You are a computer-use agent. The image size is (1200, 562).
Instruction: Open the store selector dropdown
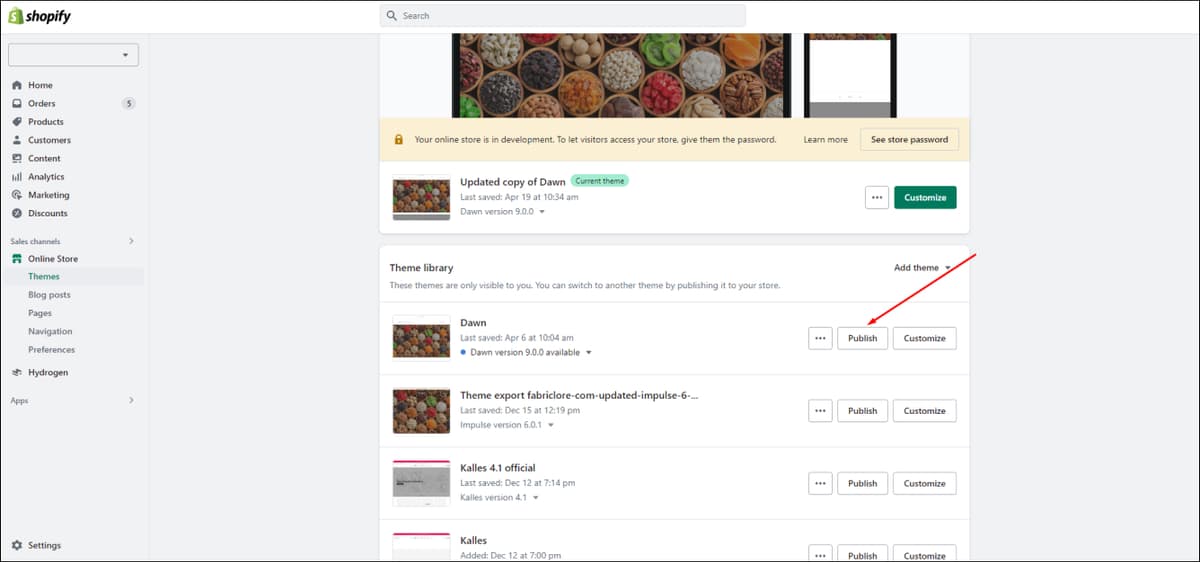pyautogui.click(x=73, y=55)
